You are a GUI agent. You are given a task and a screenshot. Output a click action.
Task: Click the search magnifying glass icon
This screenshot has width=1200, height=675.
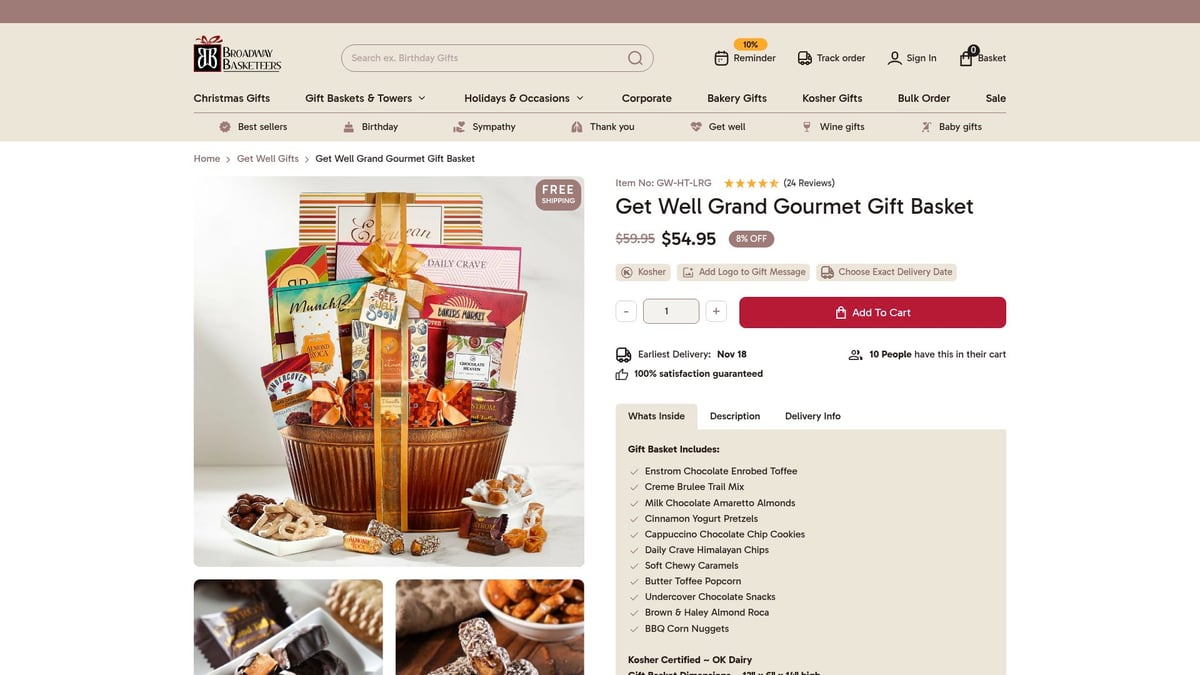coord(635,58)
